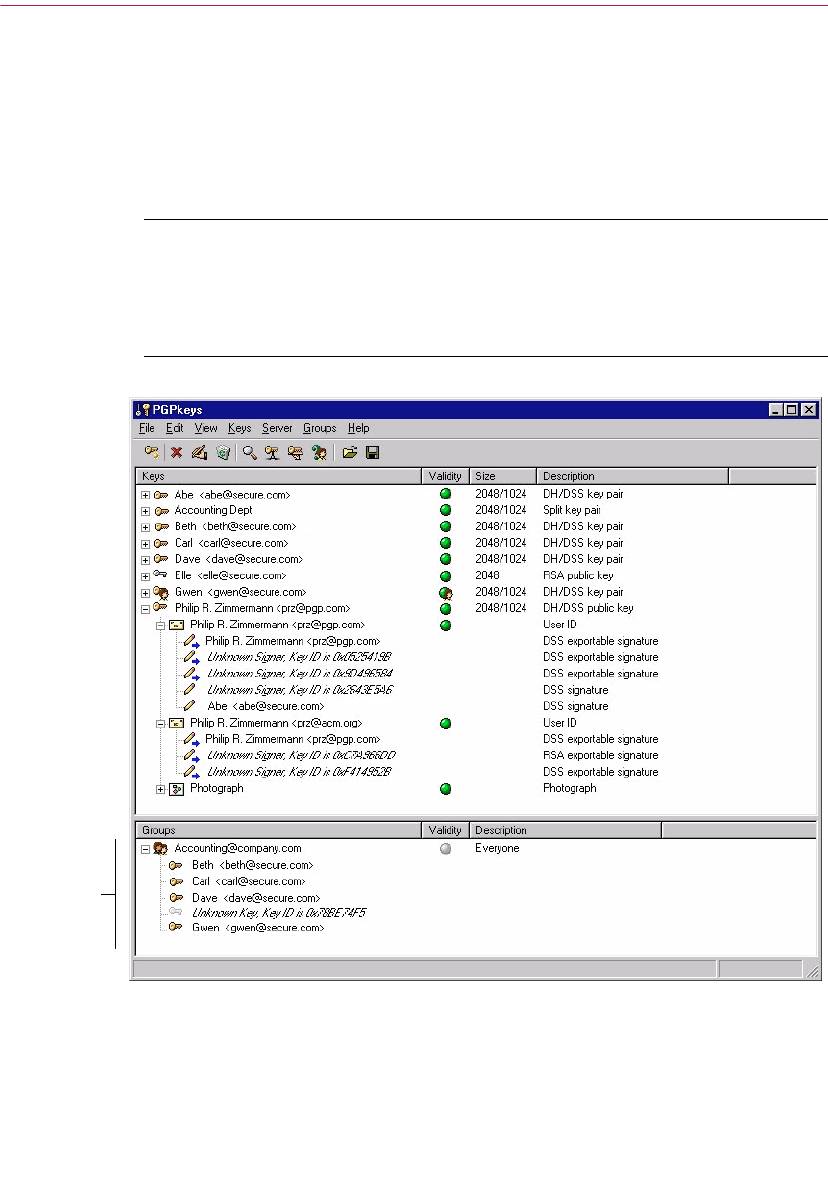Click the Photograph row picture icon
This screenshot has width=828, height=1188.
(177, 789)
